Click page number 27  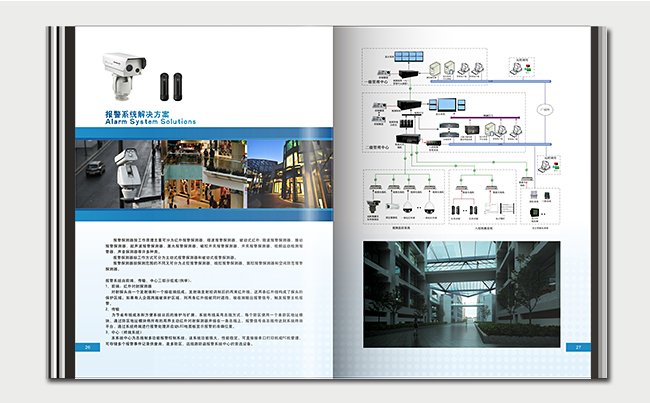(x=578, y=347)
